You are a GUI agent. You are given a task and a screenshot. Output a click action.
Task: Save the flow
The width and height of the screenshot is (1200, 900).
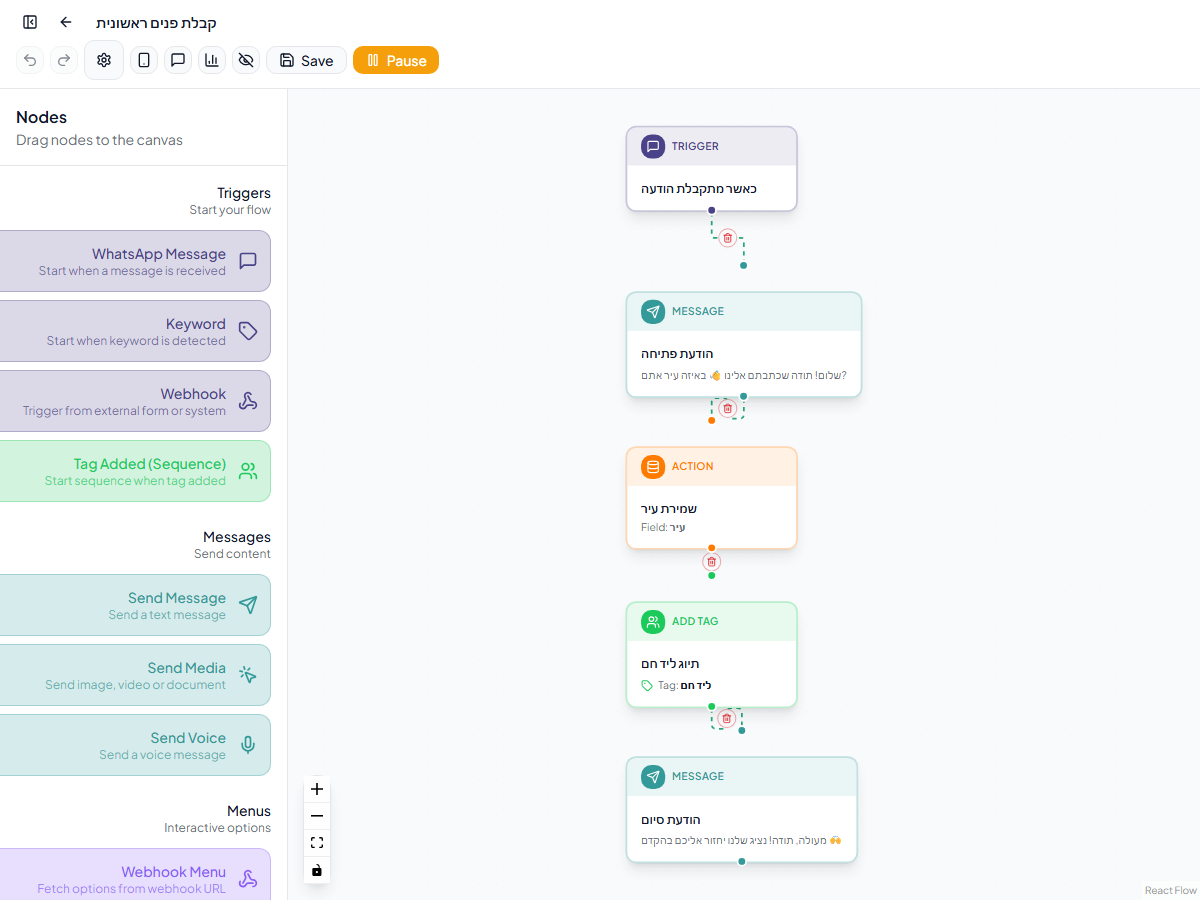(x=306, y=60)
